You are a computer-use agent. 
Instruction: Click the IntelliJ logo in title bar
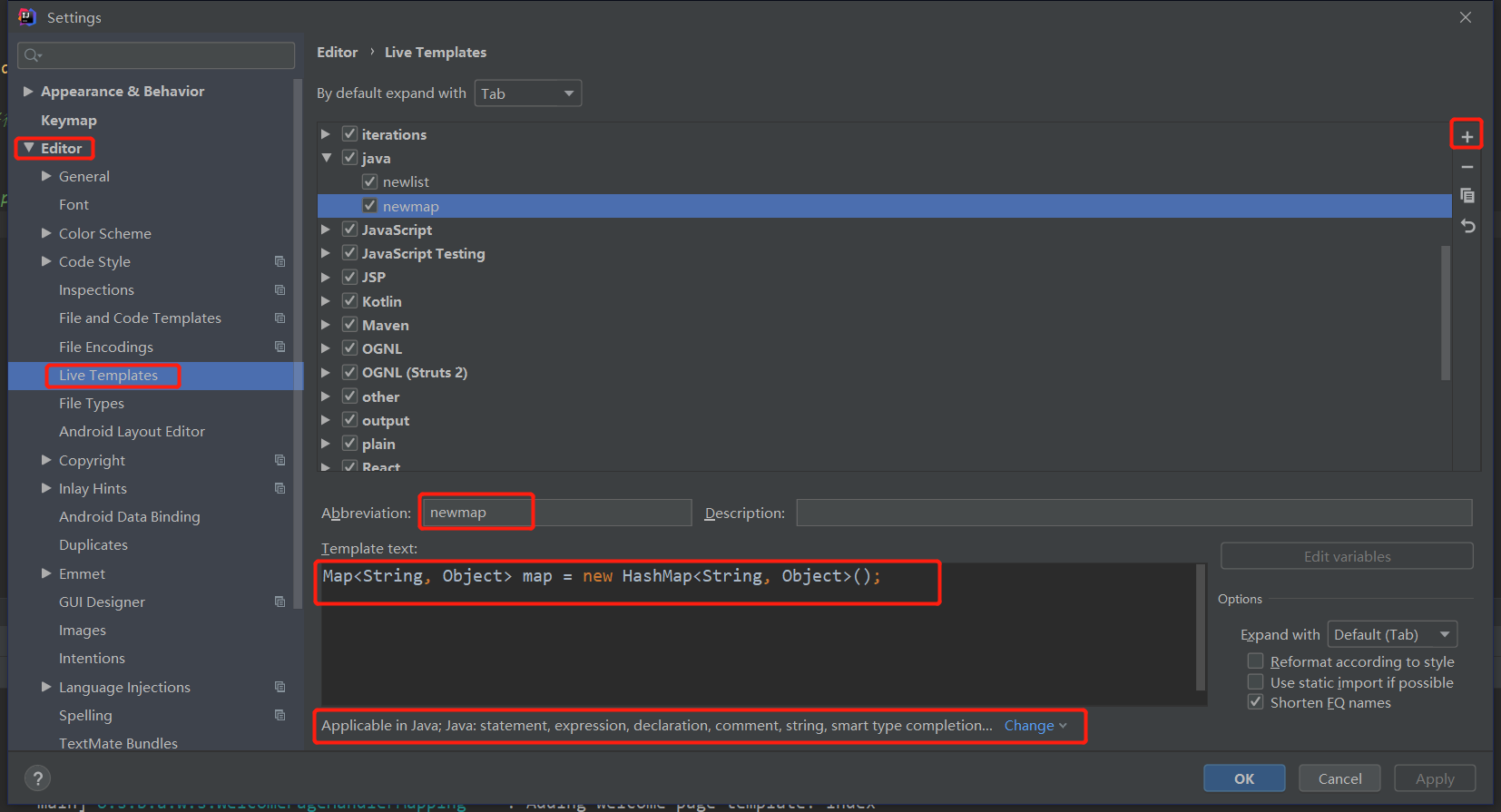point(27,16)
